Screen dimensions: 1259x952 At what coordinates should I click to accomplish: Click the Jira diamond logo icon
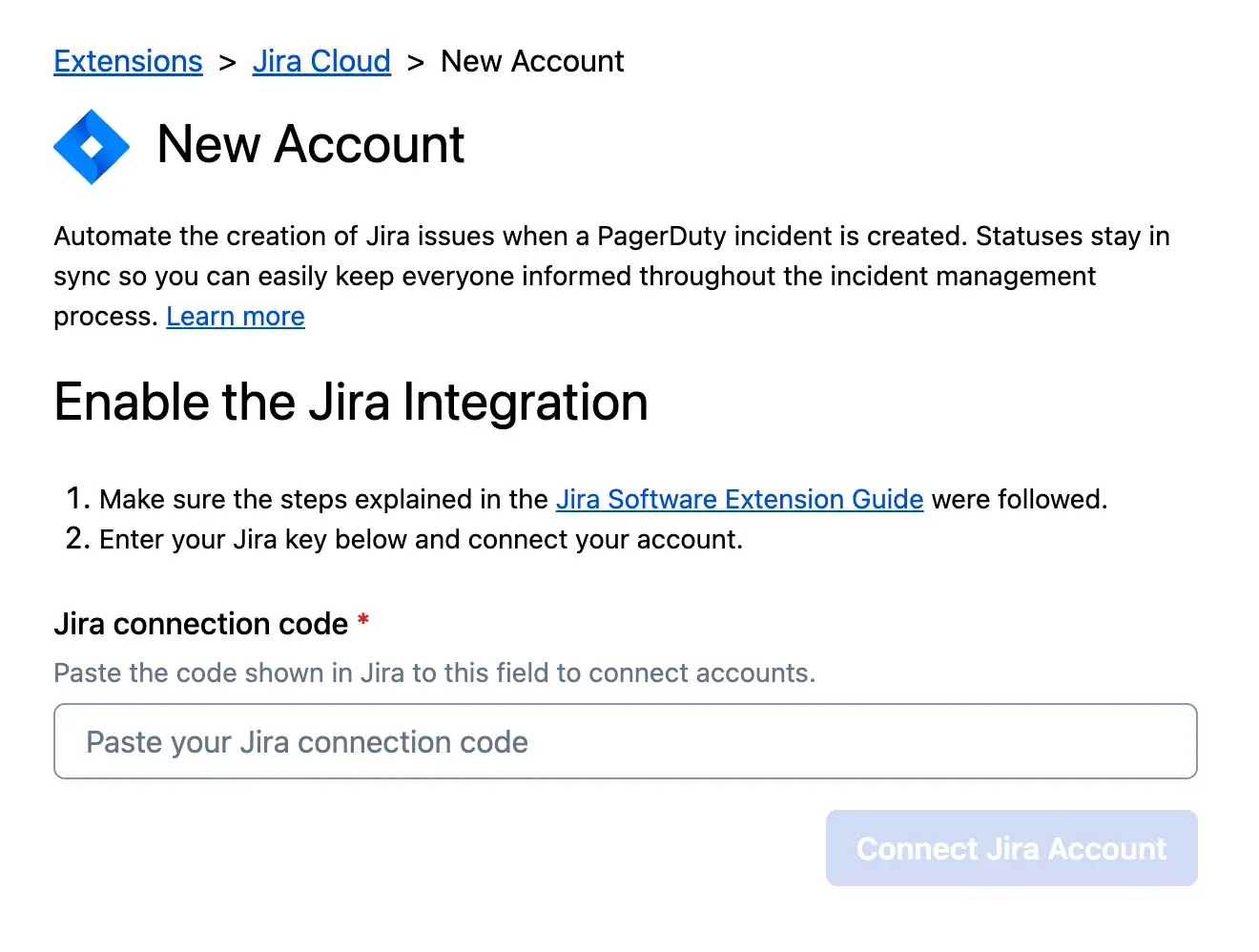point(92,146)
